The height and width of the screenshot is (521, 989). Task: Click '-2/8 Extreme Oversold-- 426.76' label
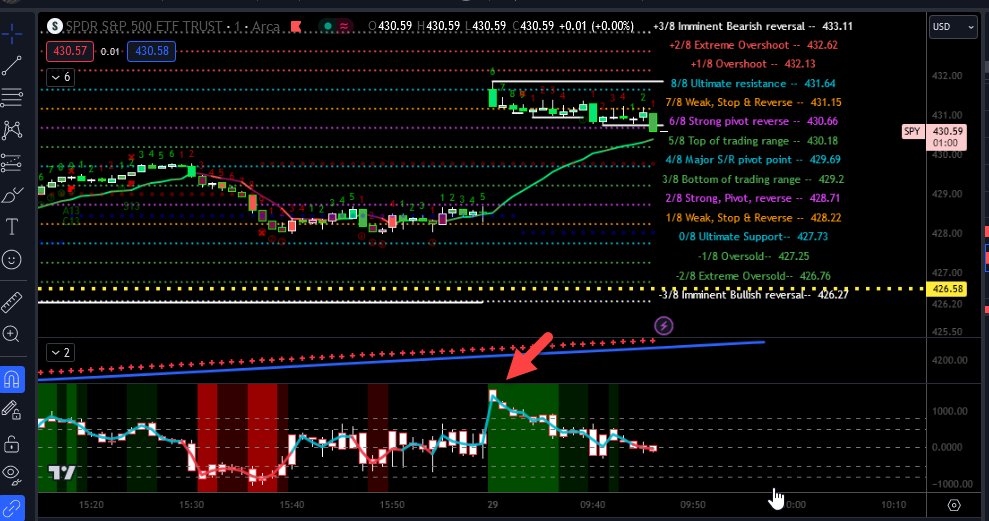[753, 276]
